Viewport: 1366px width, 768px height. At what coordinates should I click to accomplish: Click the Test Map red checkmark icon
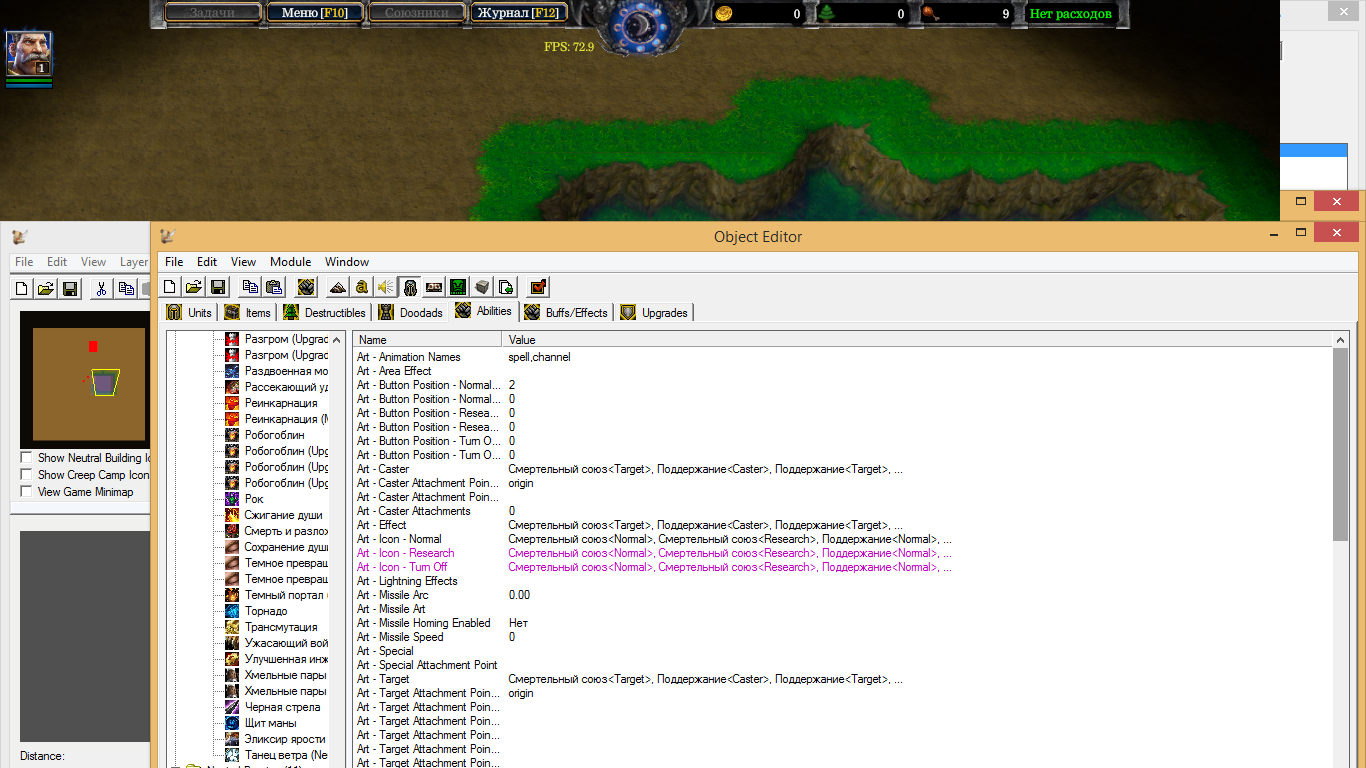(x=538, y=287)
